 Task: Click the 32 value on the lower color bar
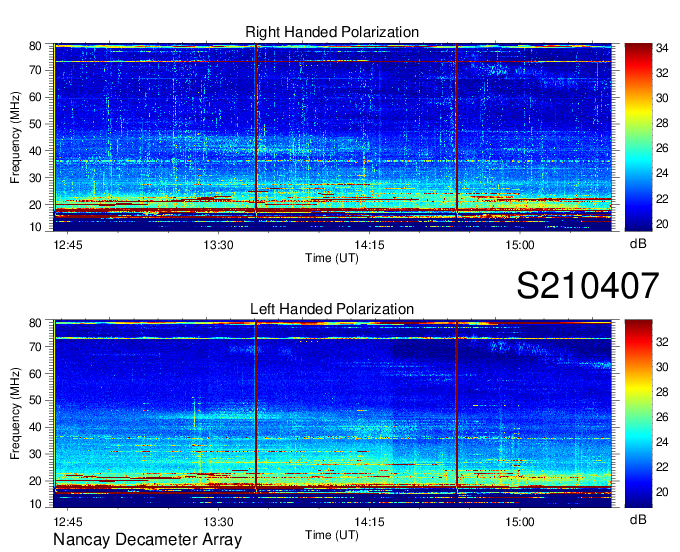point(662,342)
